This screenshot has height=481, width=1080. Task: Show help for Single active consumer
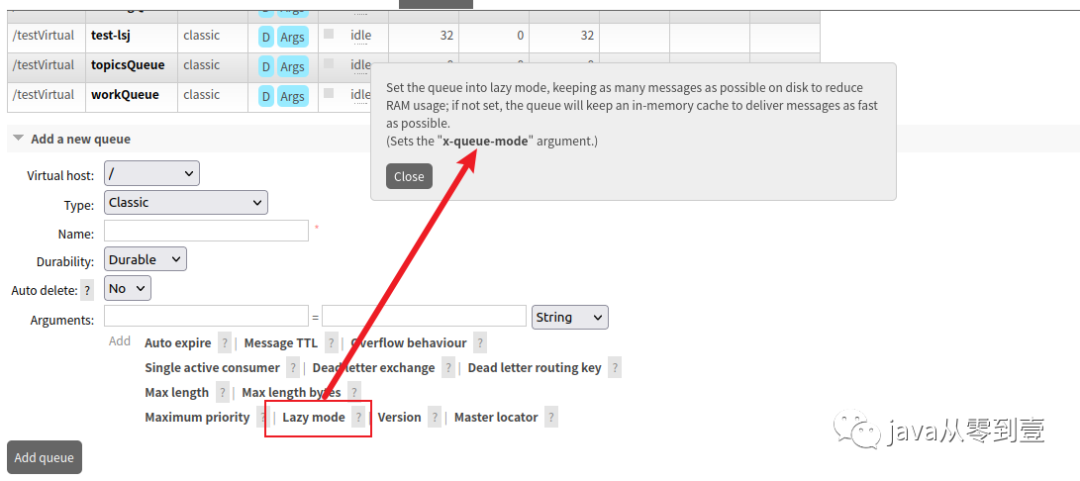click(x=293, y=368)
